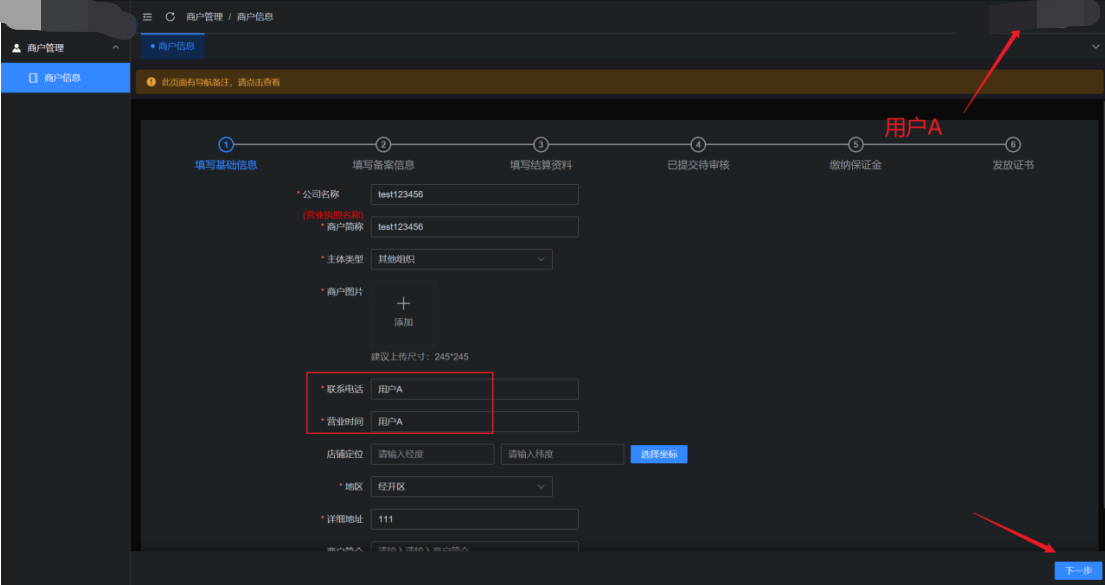
Task: Toggle the sidebar hamburger menu icon
Action: click(x=147, y=17)
